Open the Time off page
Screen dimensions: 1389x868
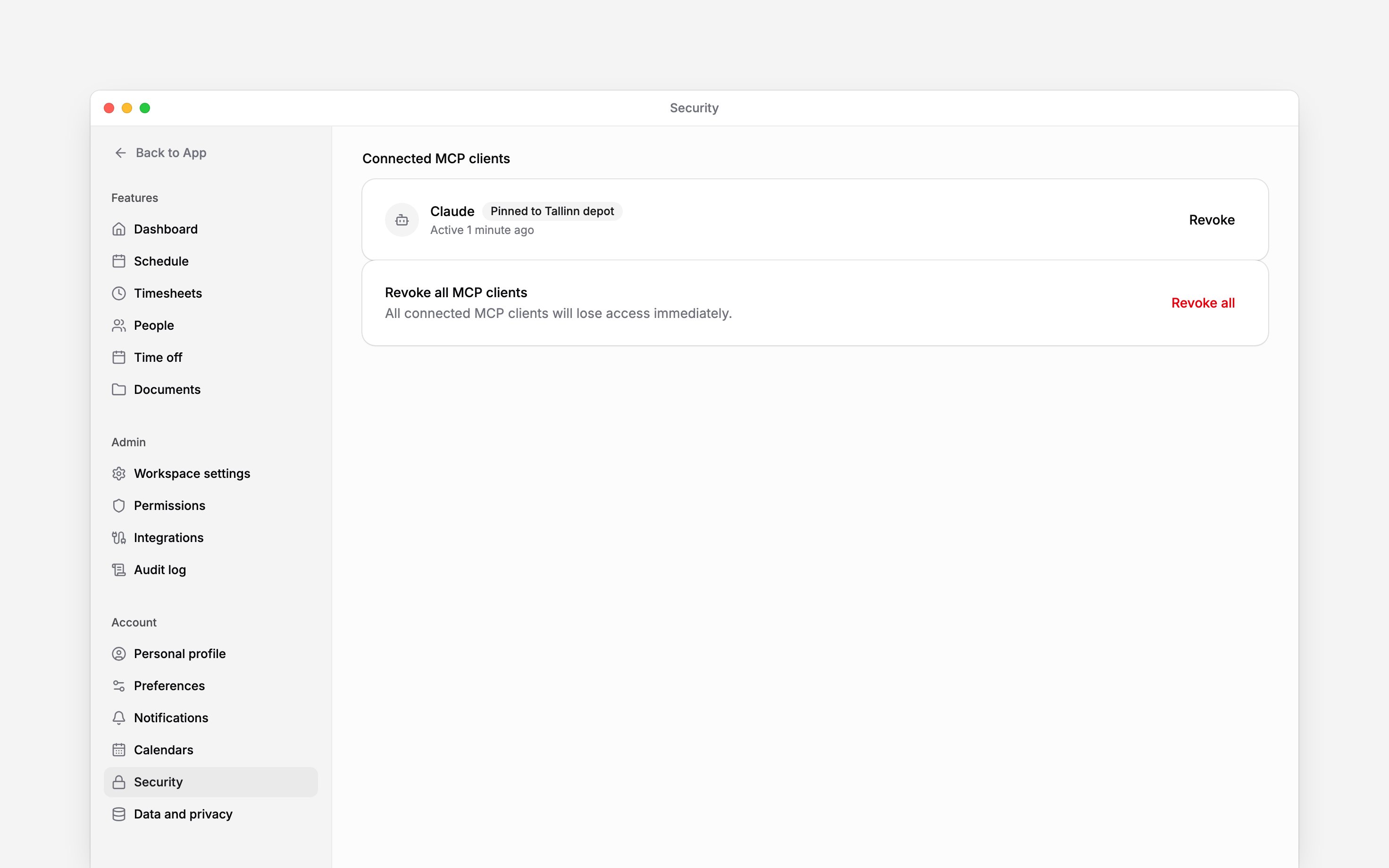pos(210,358)
